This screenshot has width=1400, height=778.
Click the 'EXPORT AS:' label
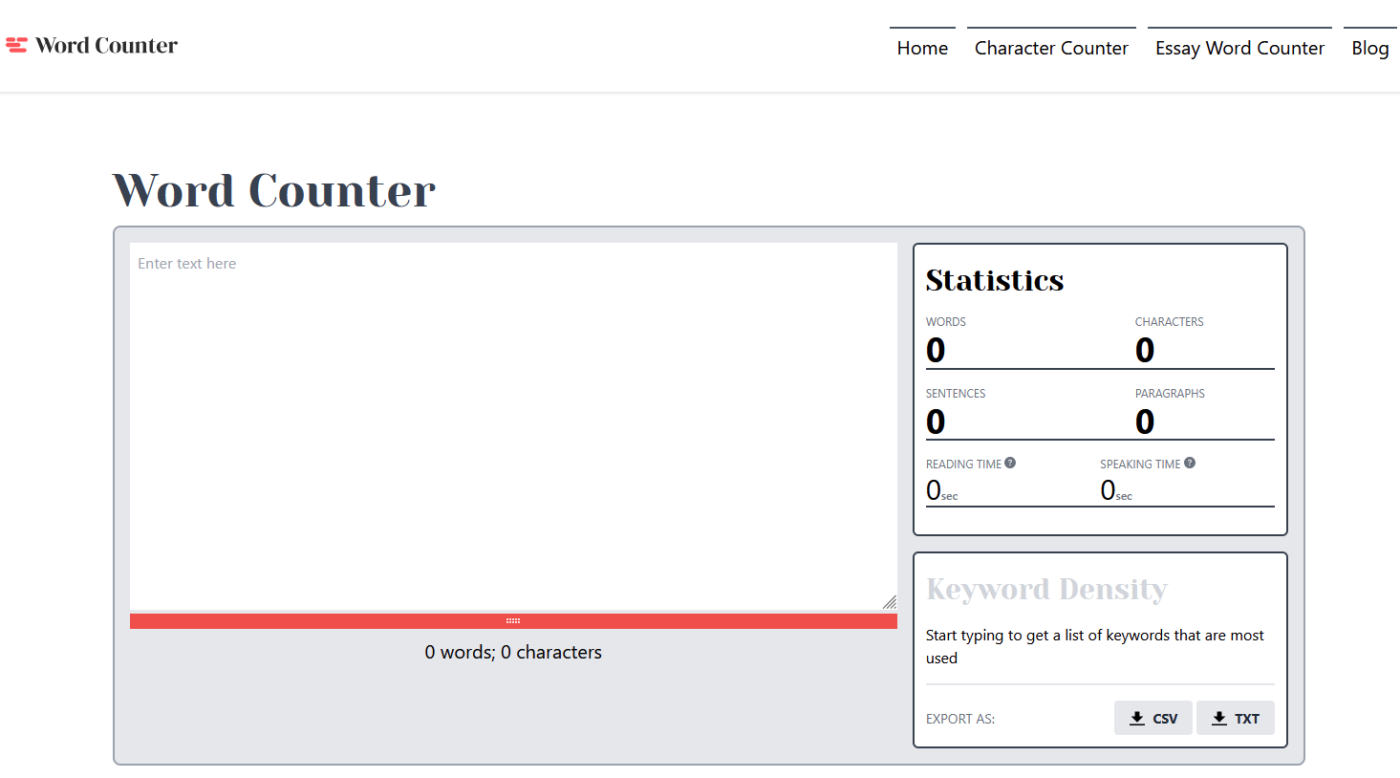[960, 719]
